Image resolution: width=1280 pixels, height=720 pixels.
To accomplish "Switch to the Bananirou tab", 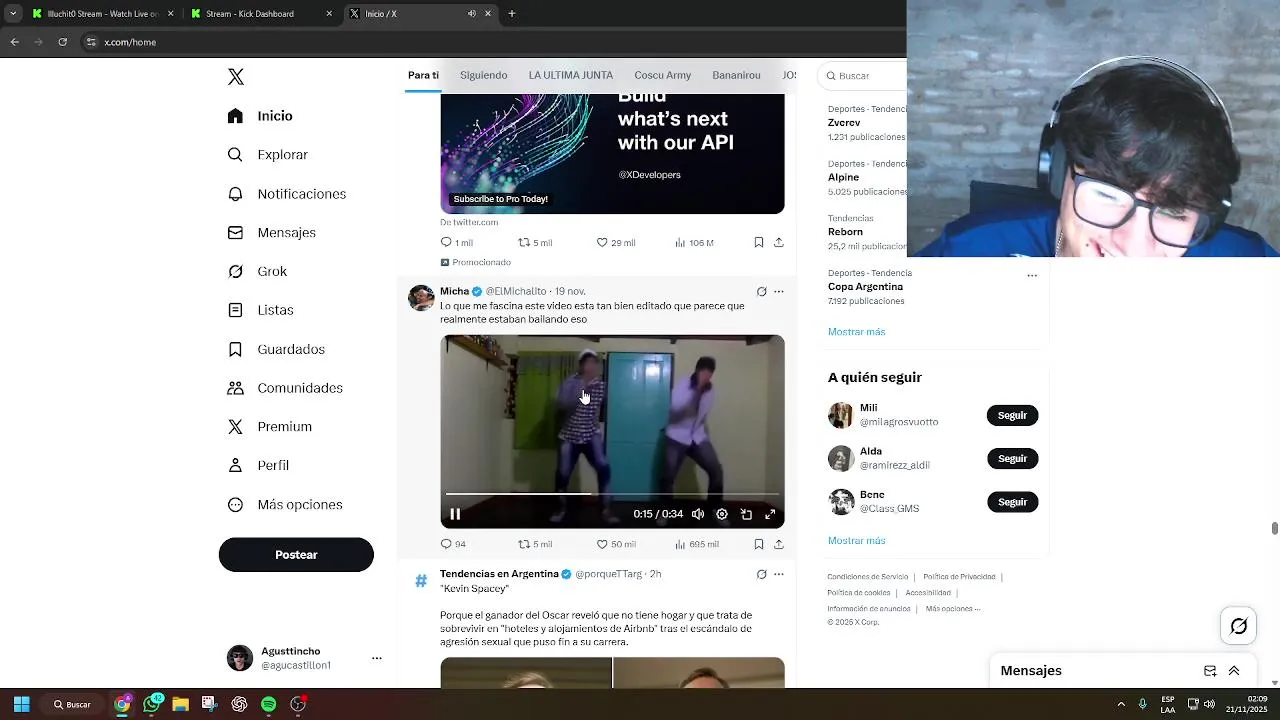I will pos(736,75).
